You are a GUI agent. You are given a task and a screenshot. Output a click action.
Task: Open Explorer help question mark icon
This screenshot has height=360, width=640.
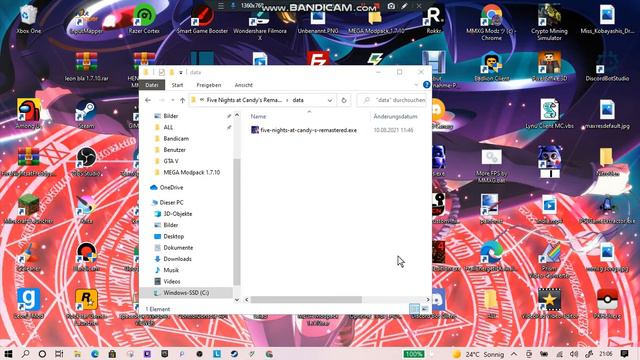tap(427, 84)
